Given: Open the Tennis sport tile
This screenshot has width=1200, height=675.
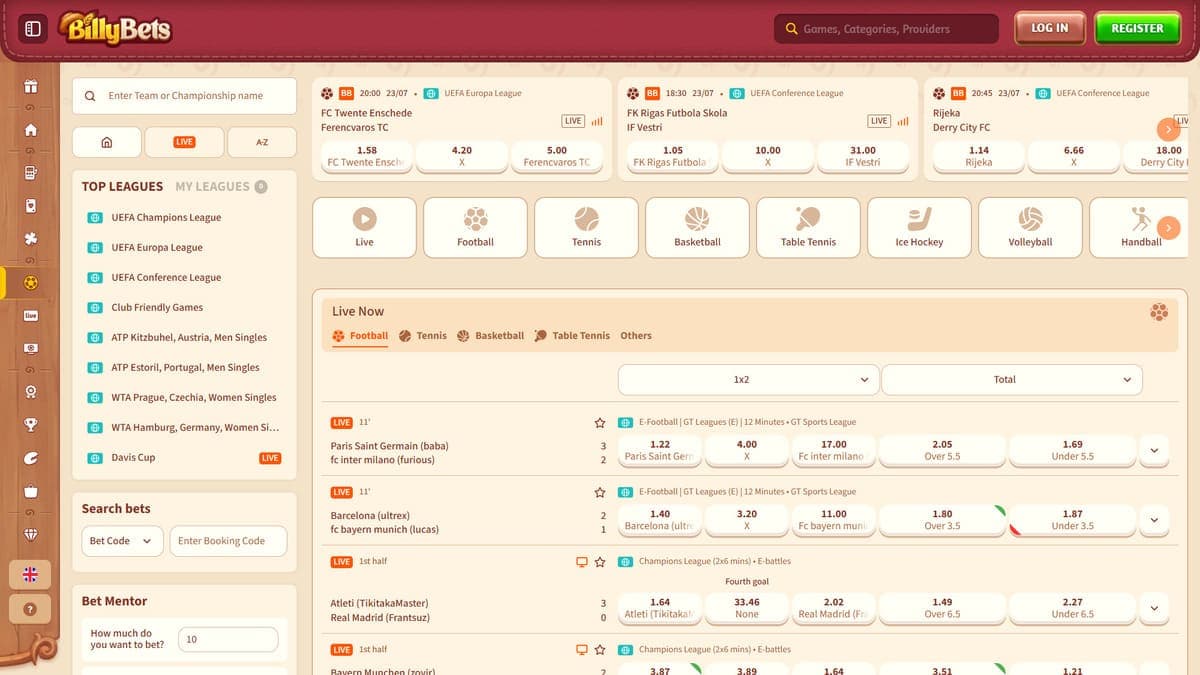Looking at the screenshot, I should 586,227.
